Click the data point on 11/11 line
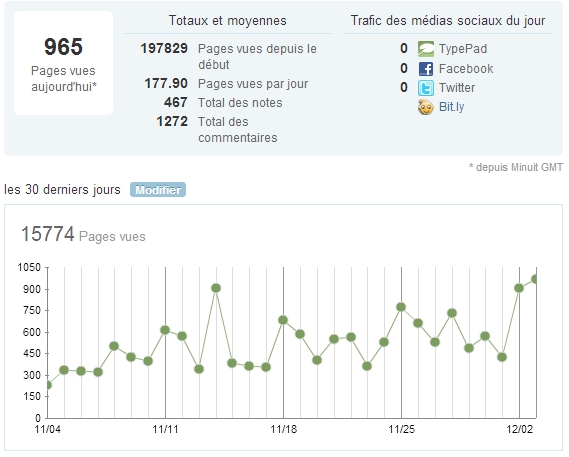This screenshot has width=569, height=457. tap(165, 330)
